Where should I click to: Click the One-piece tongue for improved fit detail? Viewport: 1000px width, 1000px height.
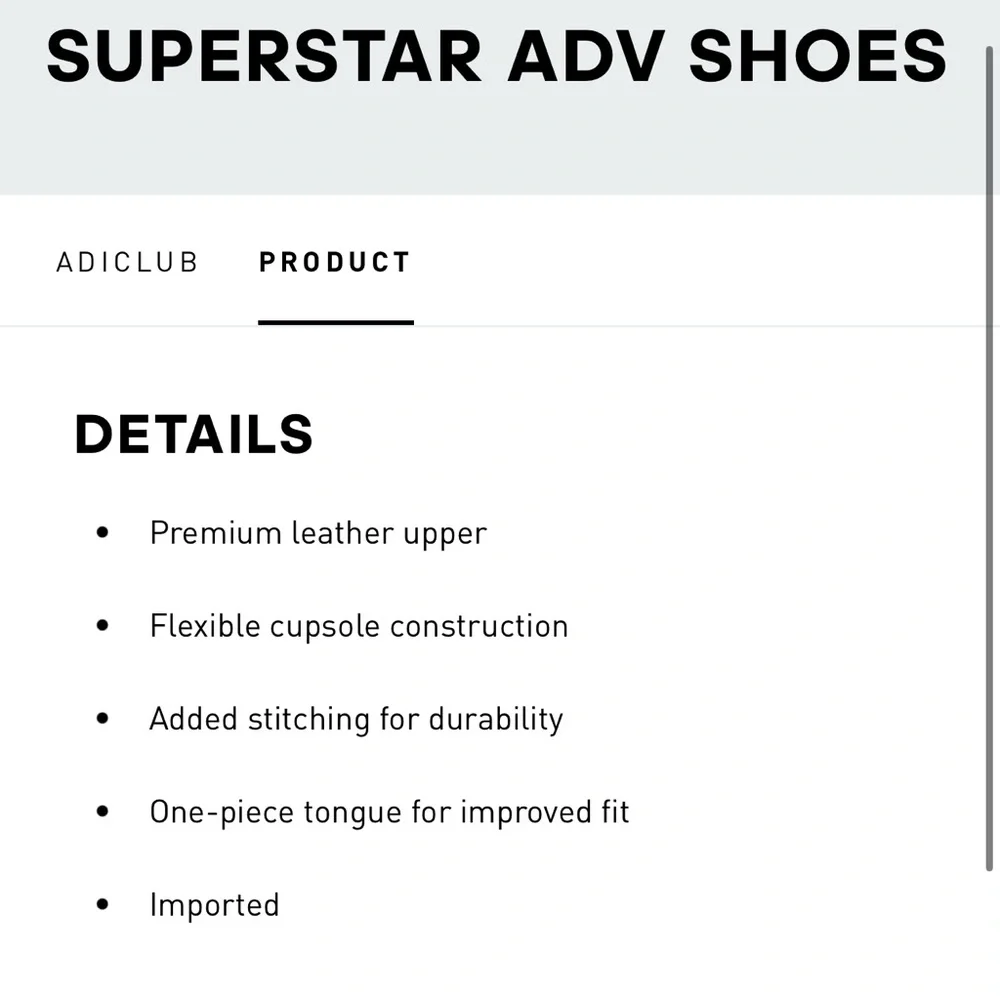coord(389,811)
